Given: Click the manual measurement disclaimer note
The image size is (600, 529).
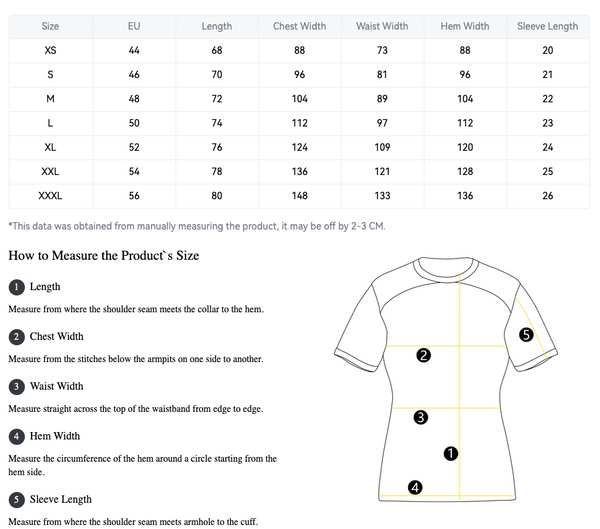Looking at the screenshot, I should [196, 226].
